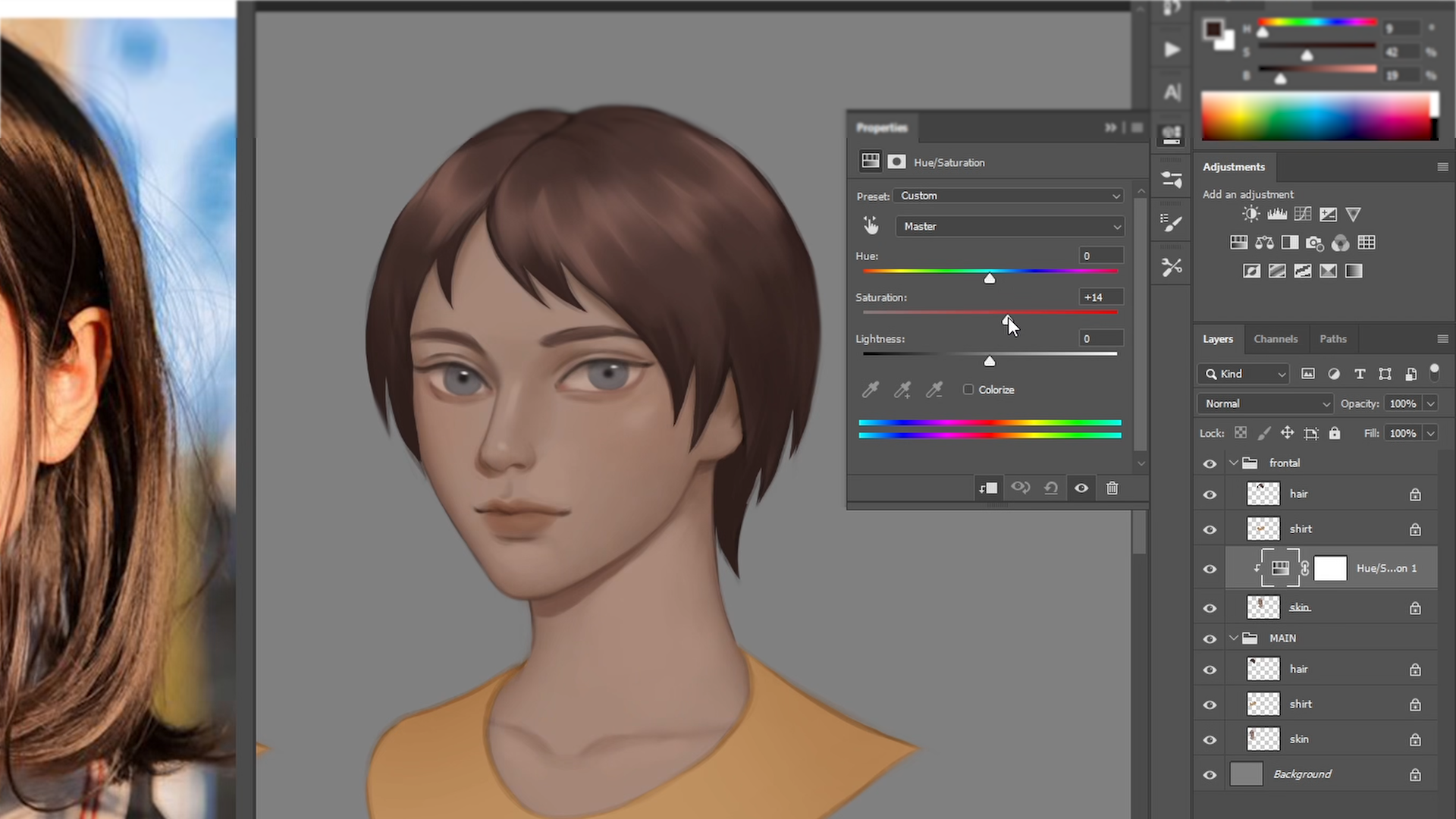Image resolution: width=1456 pixels, height=819 pixels.
Task: Click the foreground color swatch
Action: click(1213, 30)
